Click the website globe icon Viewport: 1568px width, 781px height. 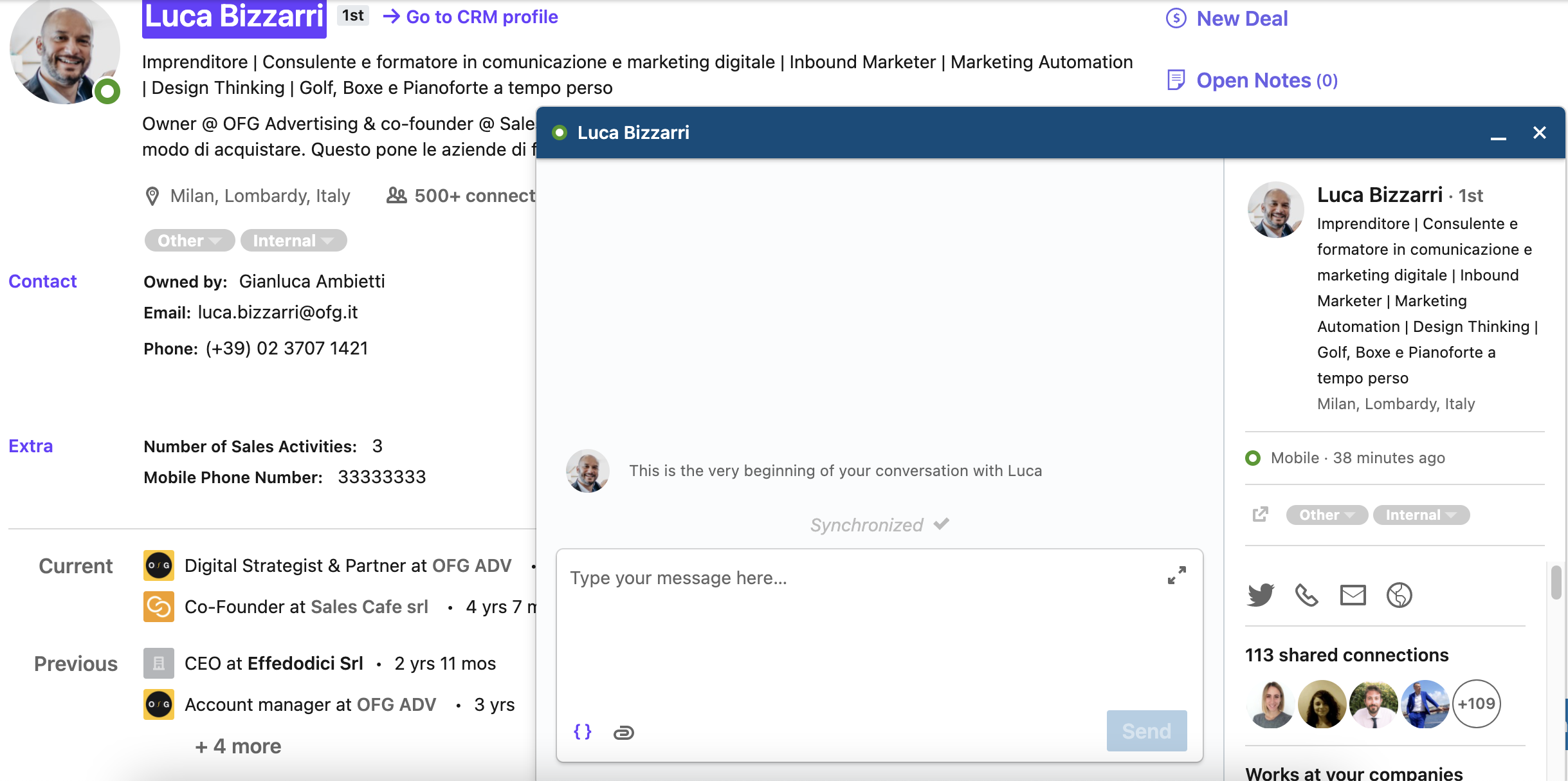(1399, 595)
